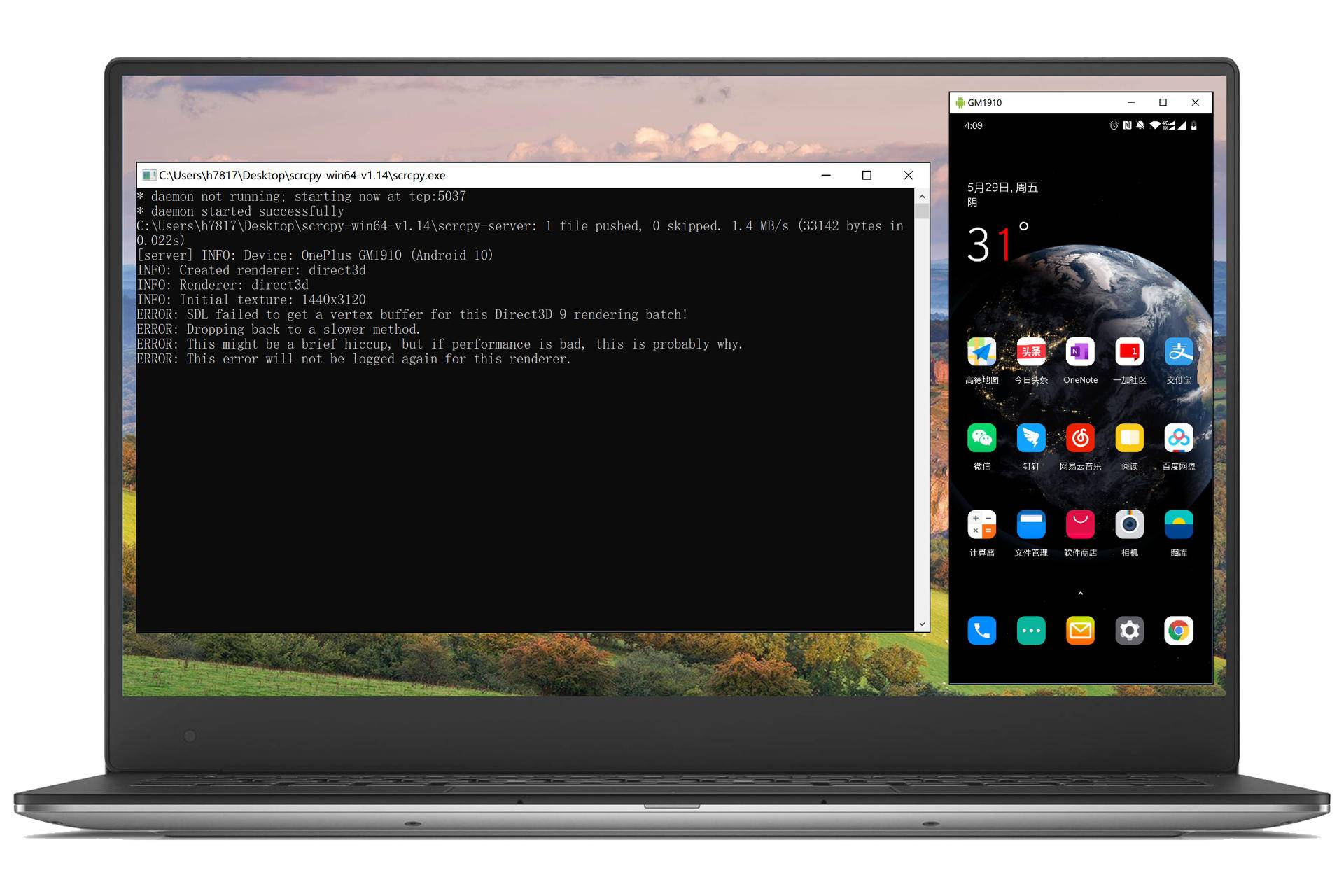Open the WeChat app icon
The height and width of the screenshot is (896, 1344).
coord(981,439)
